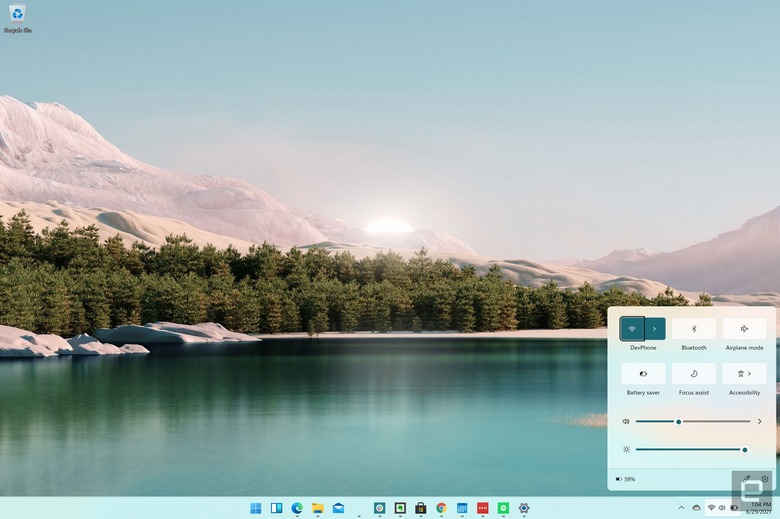Launch Google Chrome from the taskbar
780x519 pixels.
(x=441, y=508)
